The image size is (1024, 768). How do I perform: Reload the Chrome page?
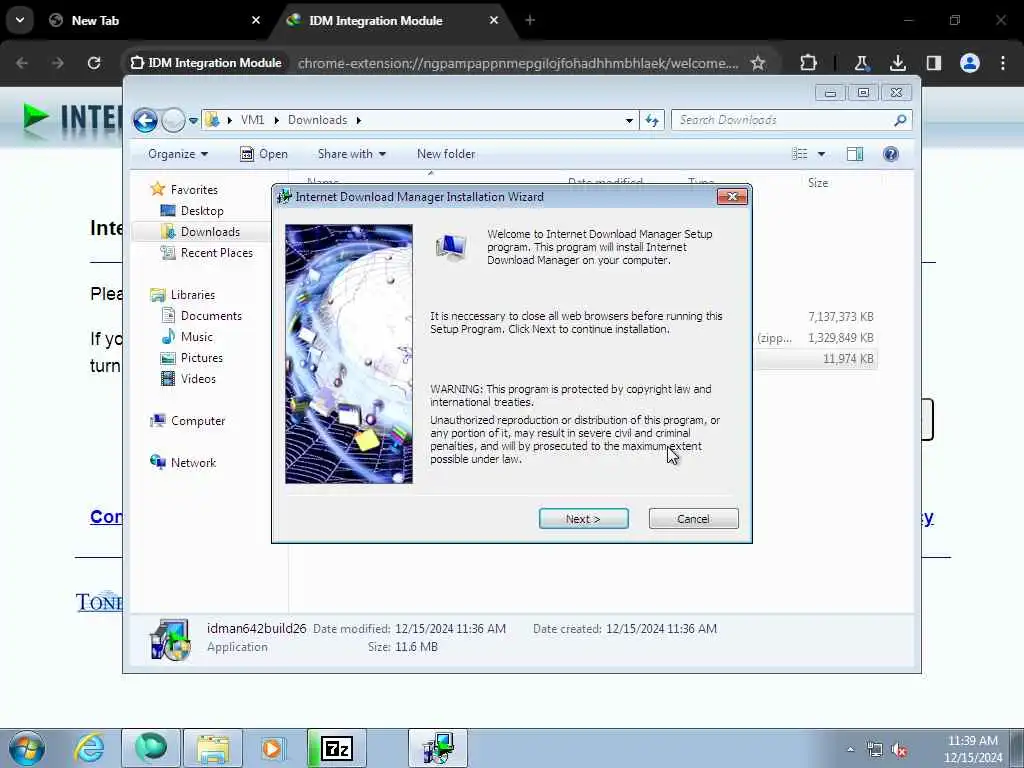click(94, 63)
